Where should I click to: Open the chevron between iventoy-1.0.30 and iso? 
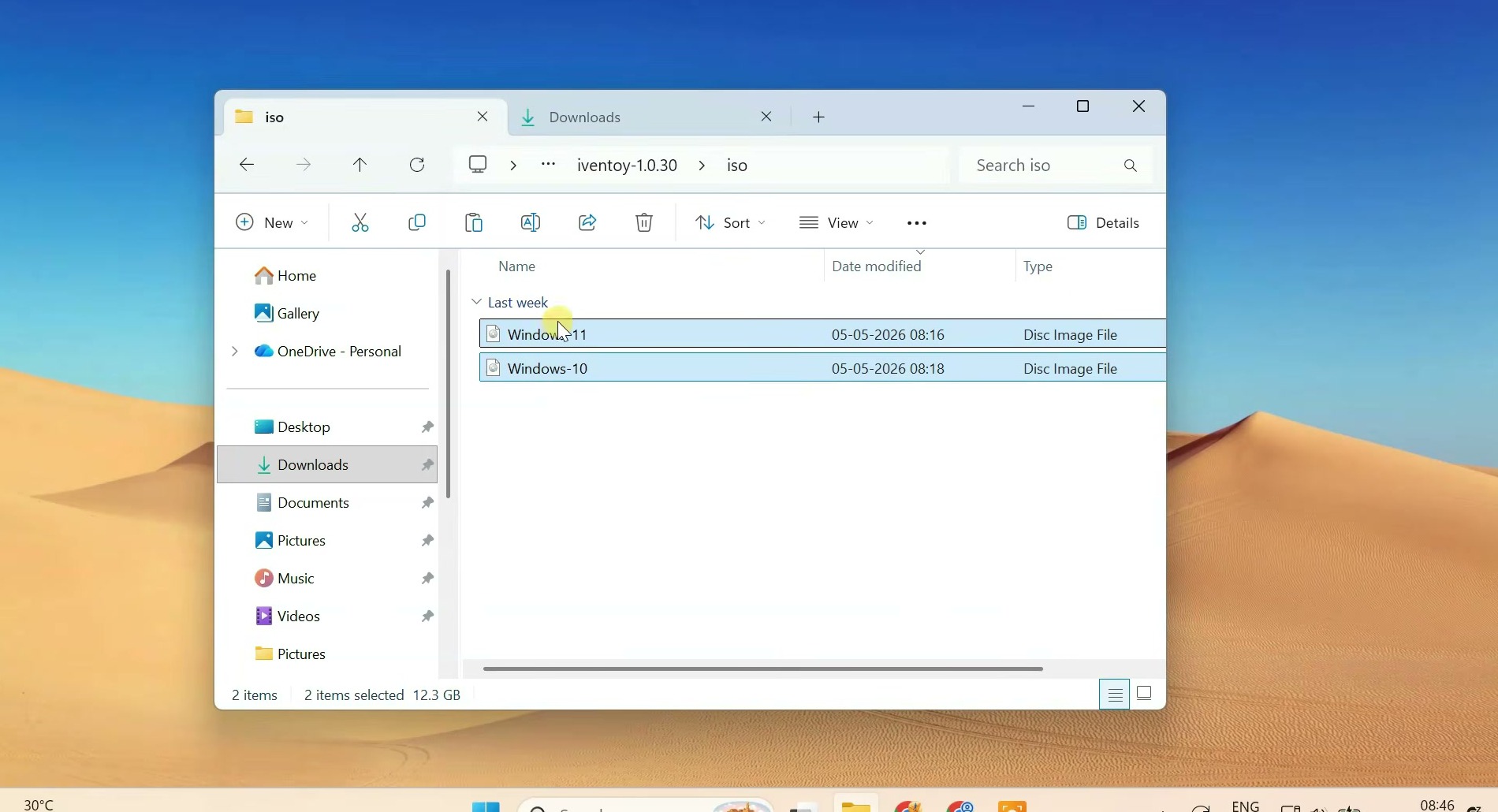[702, 166]
